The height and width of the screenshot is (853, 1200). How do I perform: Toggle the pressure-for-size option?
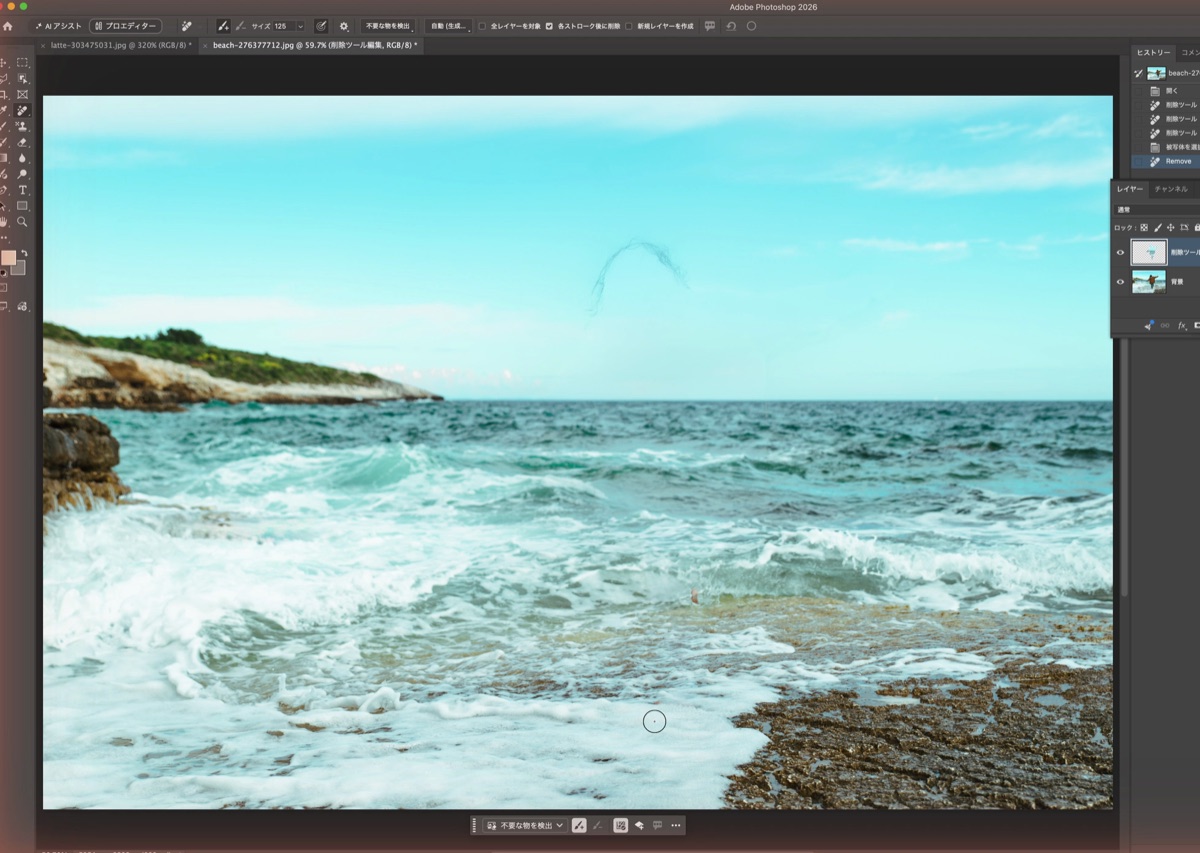321,26
